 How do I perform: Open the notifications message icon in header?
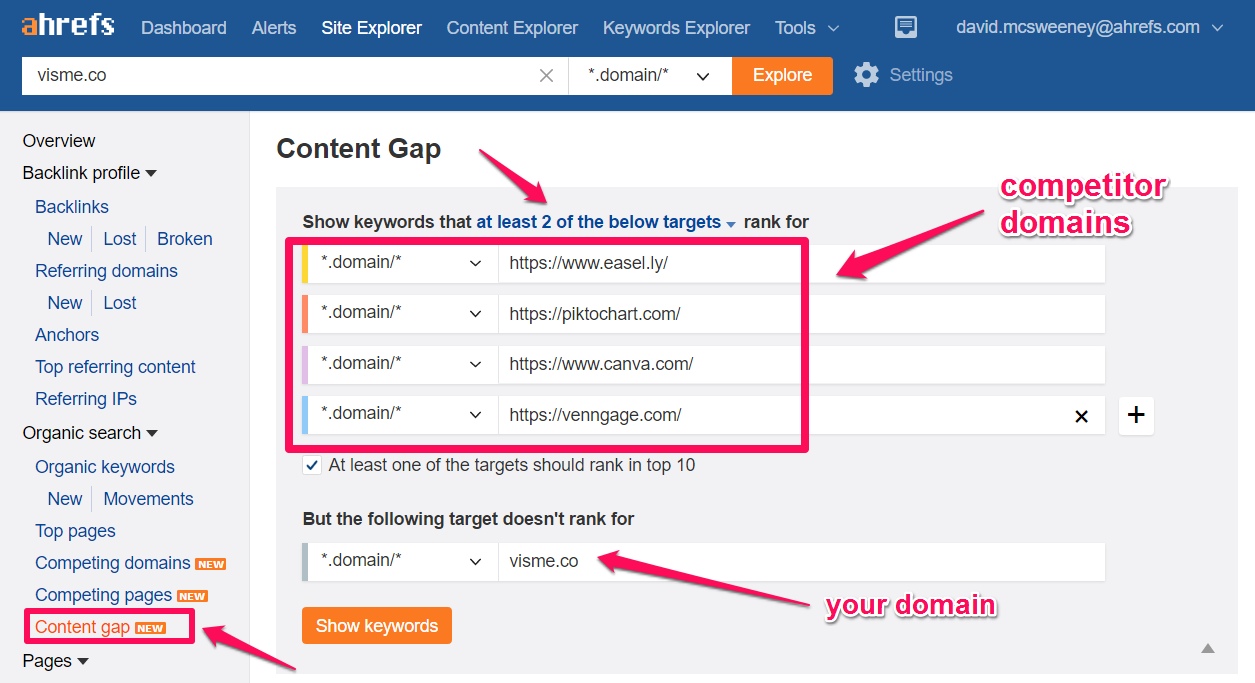(906, 28)
